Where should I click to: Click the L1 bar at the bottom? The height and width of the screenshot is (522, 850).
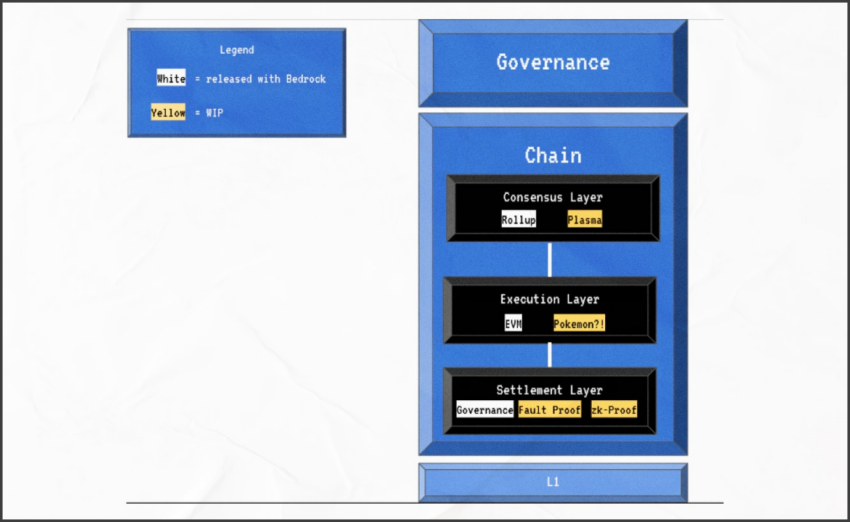click(x=553, y=482)
